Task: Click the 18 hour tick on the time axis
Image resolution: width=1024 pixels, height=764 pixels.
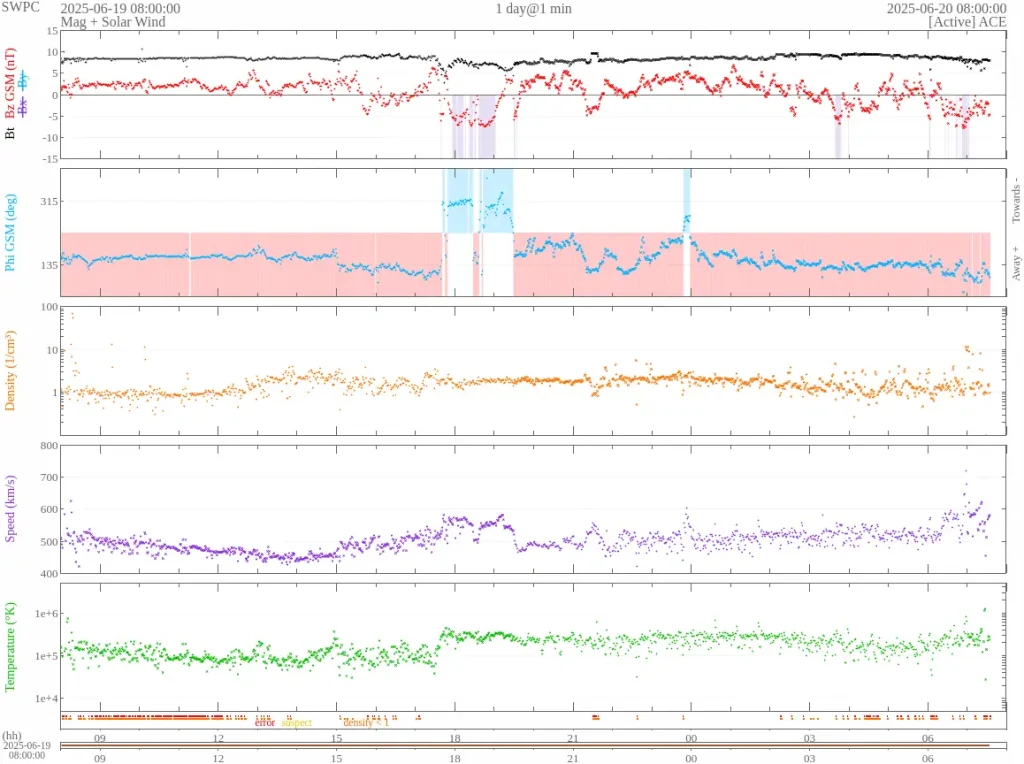Action: [454, 737]
